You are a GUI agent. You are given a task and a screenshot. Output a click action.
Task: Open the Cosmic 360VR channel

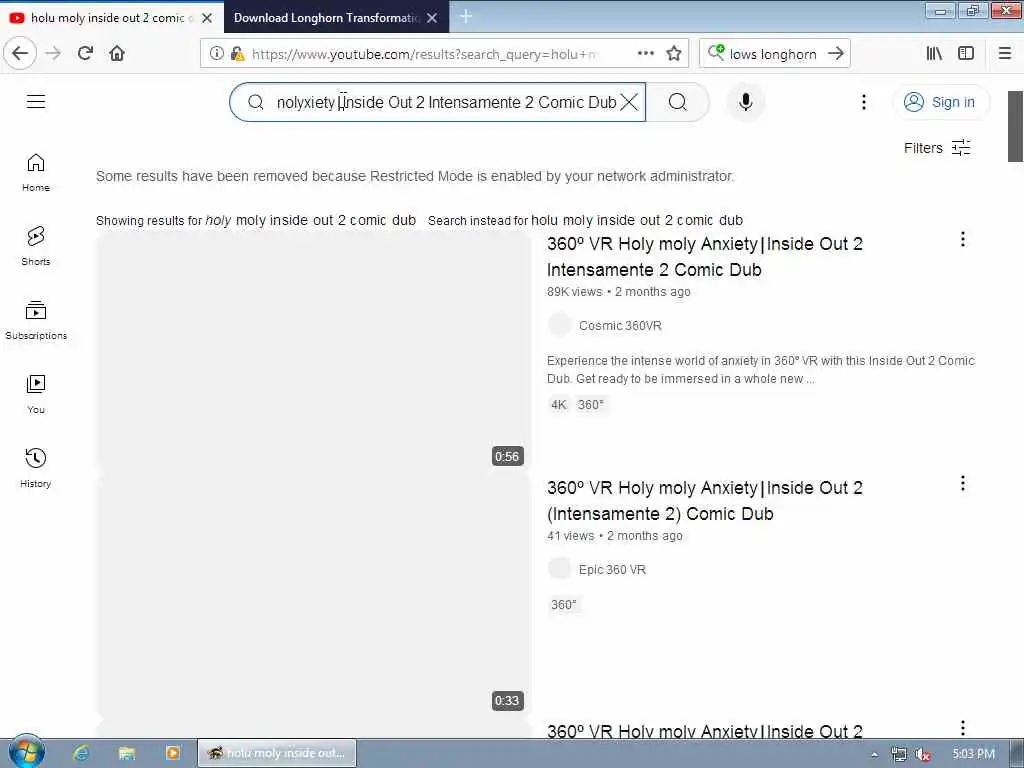pyautogui.click(x=620, y=325)
